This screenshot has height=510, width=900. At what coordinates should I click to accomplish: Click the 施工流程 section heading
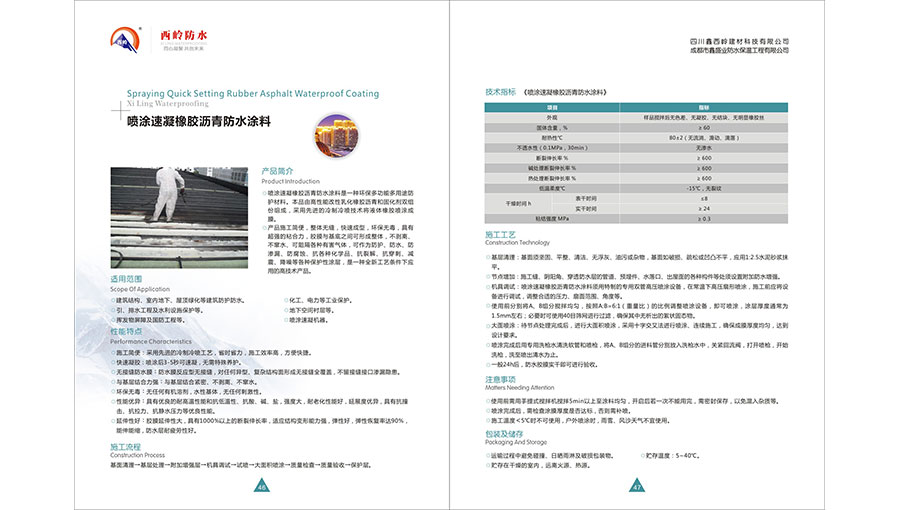pos(125,446)
